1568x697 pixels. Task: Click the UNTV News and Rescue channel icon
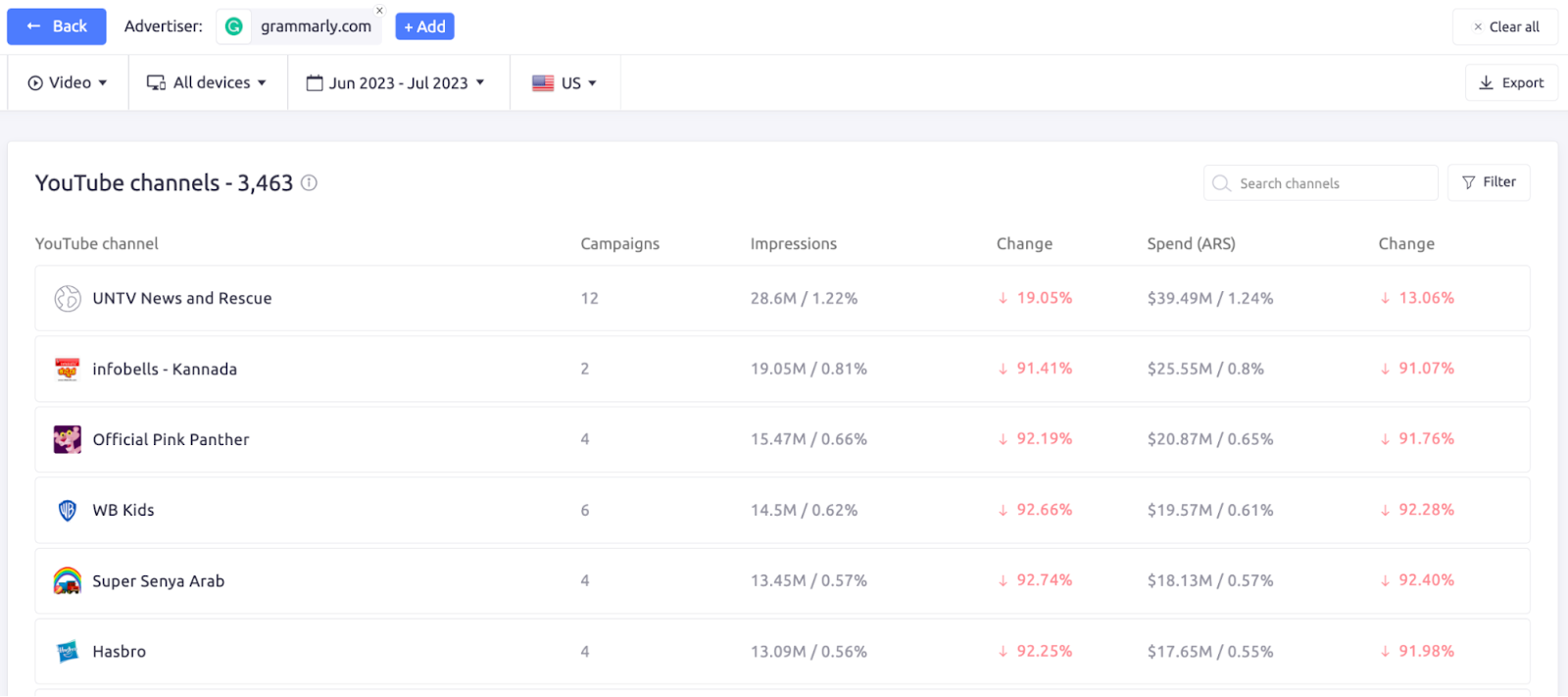[68, 298]
